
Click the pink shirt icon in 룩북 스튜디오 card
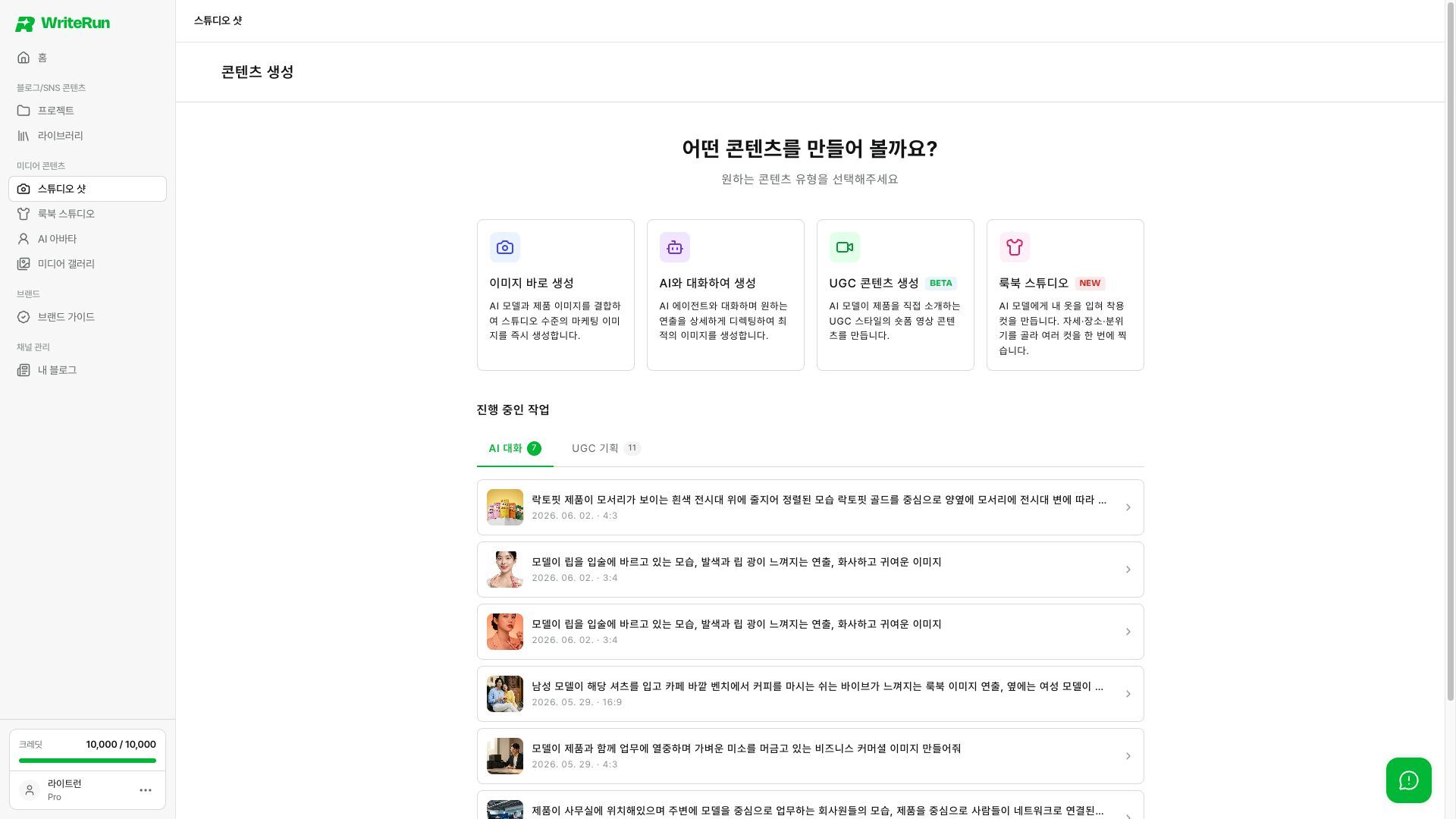[x=1015, y=247]
